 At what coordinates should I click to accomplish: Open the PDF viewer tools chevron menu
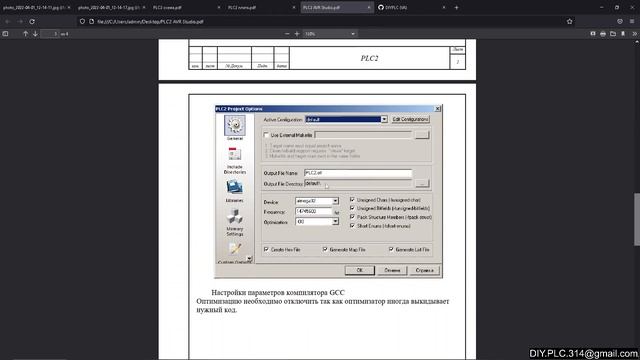(634, 34)
